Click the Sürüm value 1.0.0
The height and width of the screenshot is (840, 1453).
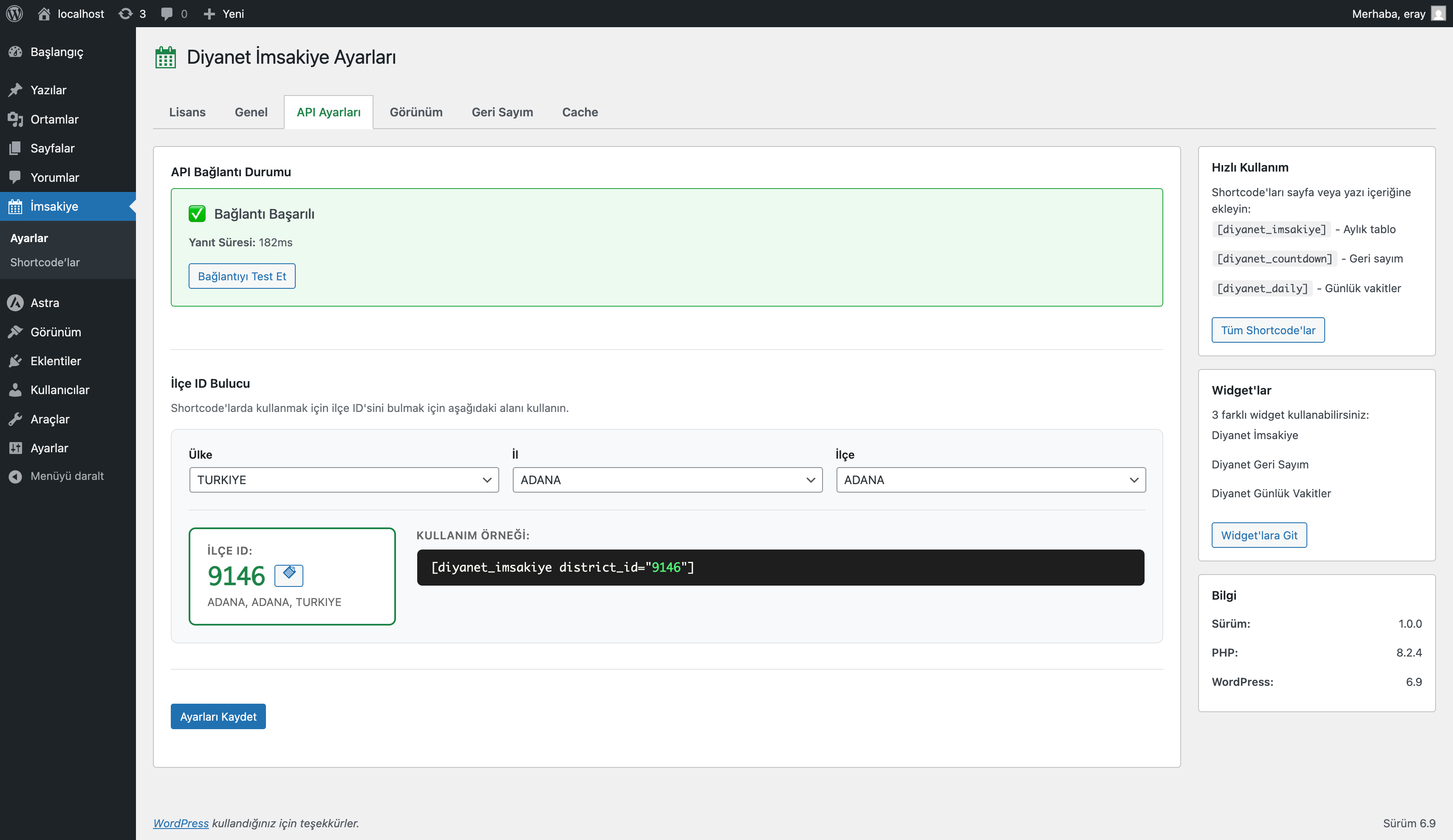pyautogui.click(x=1410, y=624)
